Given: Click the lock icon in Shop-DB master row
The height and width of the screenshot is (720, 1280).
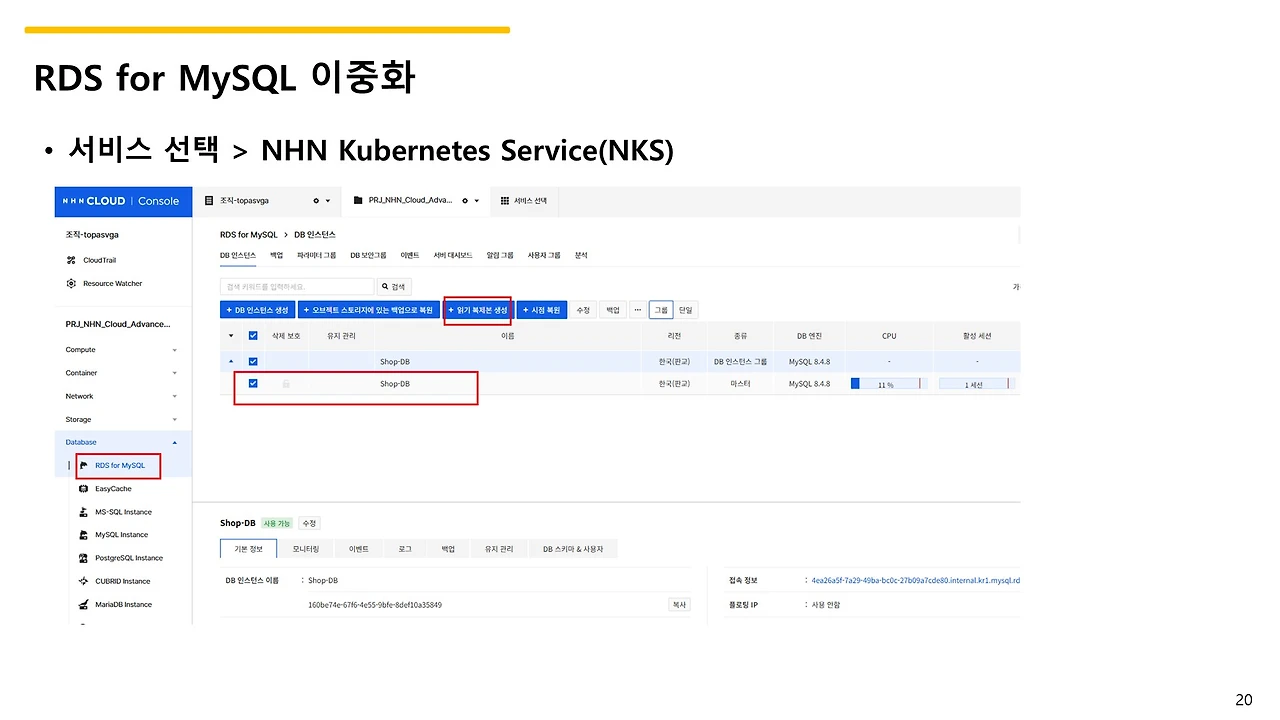Looking at the screenshot, I should point(286,383).
